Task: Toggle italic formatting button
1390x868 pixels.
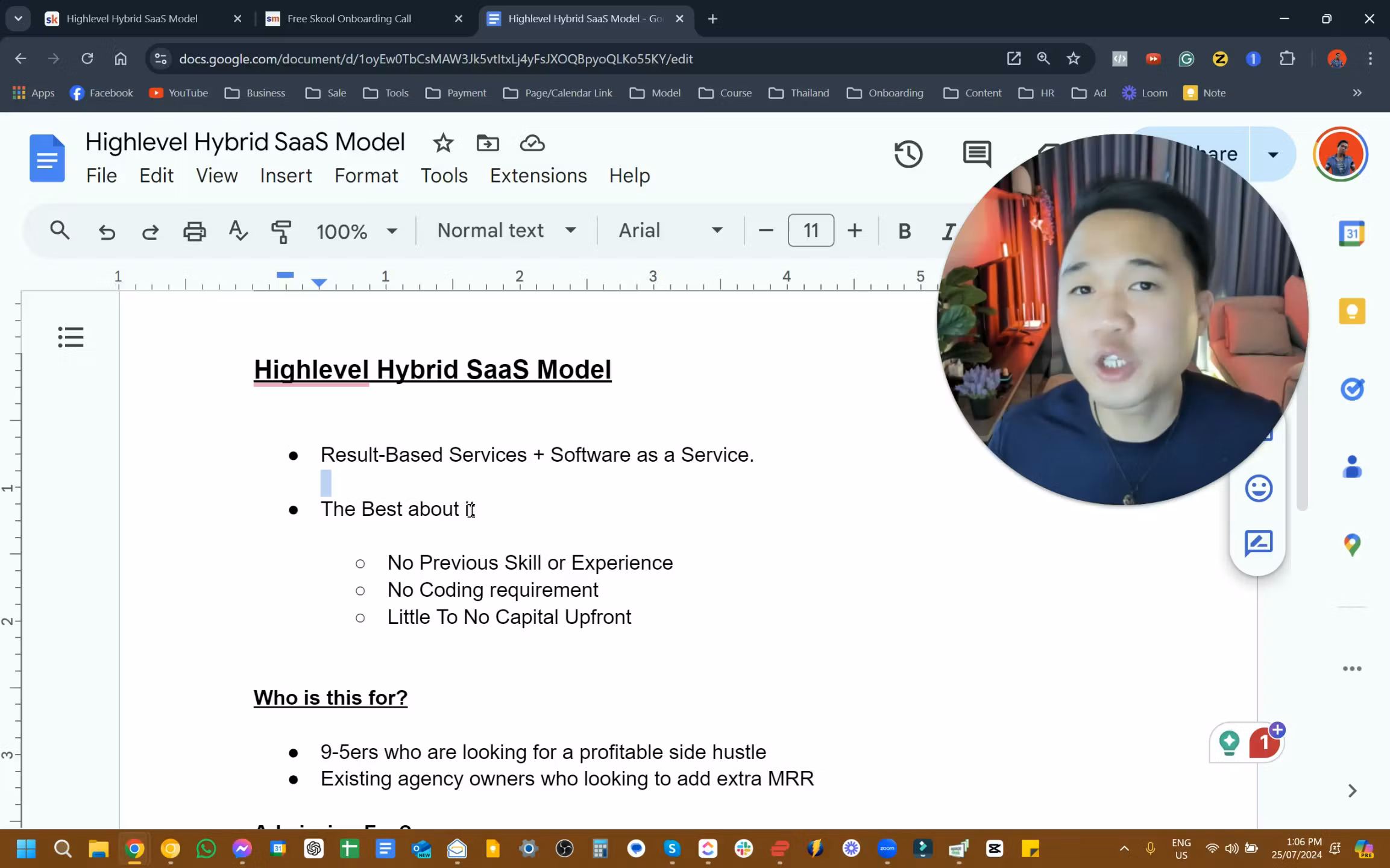Action: point(948,231)
